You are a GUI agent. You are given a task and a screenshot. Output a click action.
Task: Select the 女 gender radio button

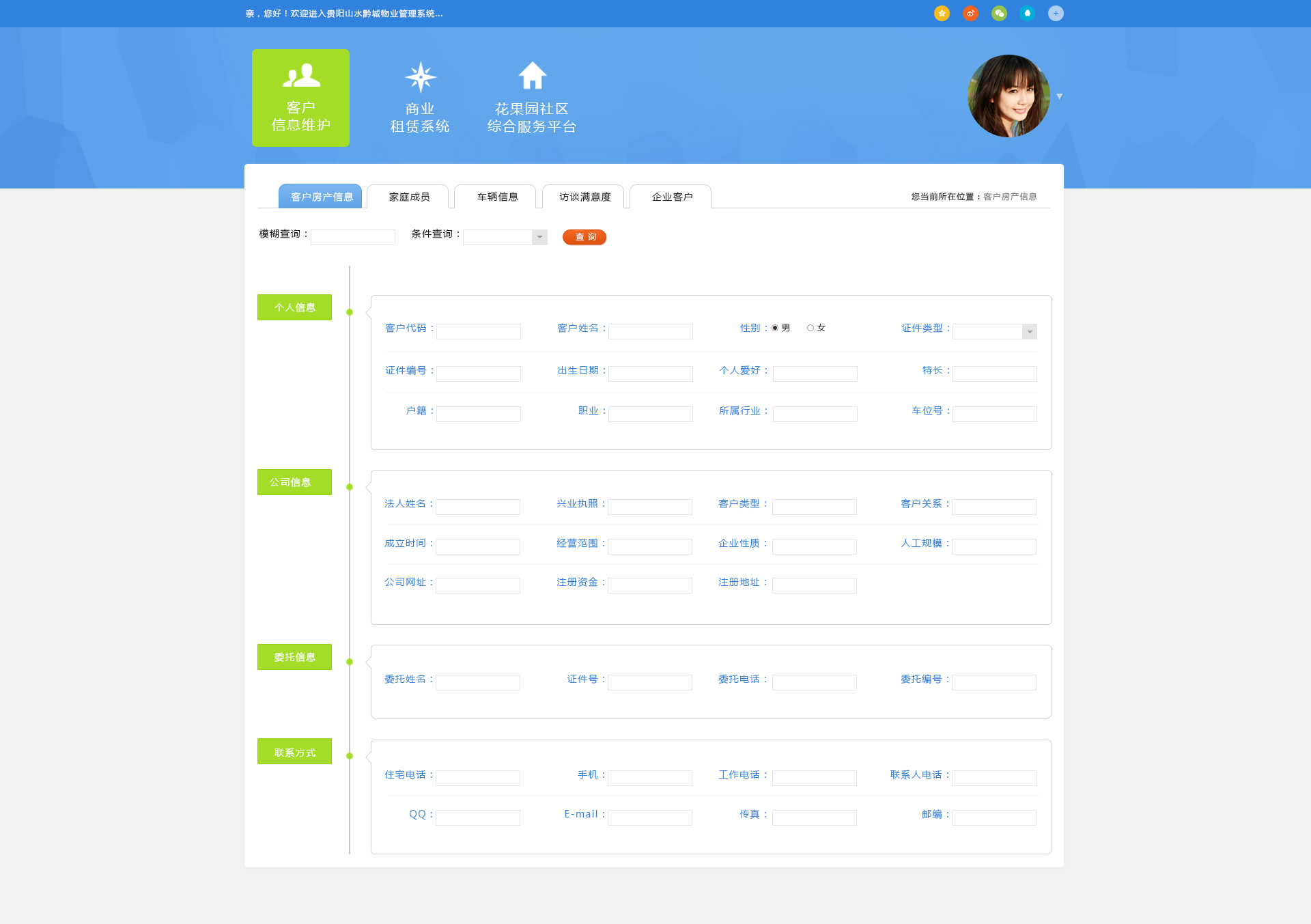[x=809, y=328]
